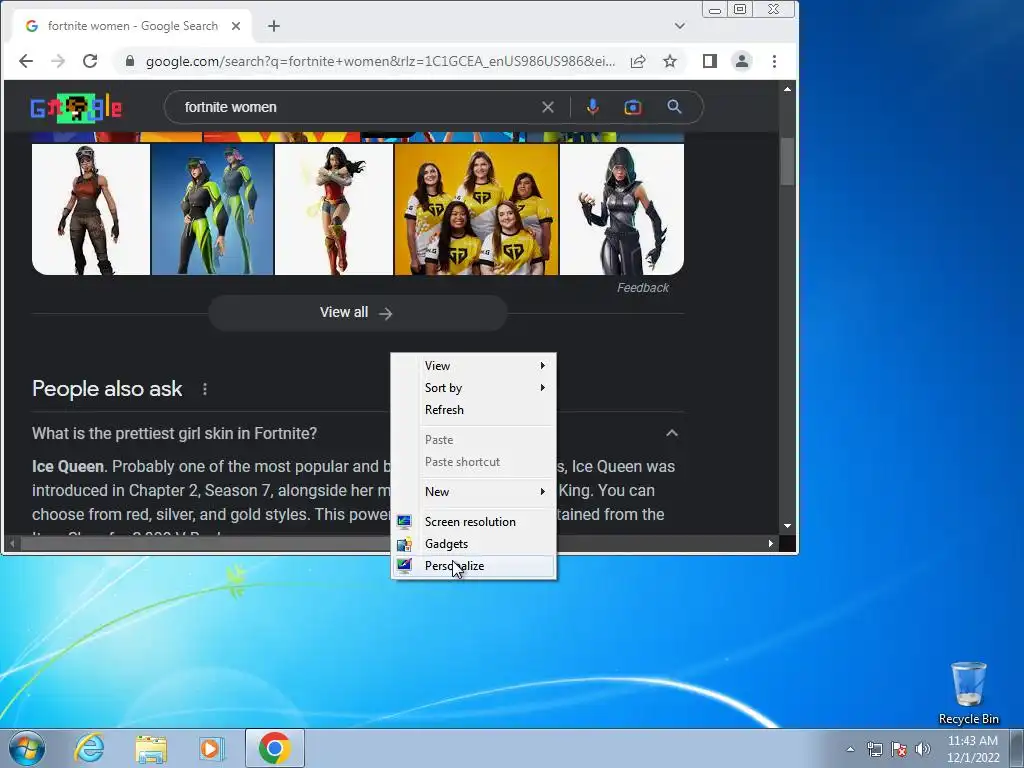
Task: Choose Personalize from context menu
Action: (x=473, y=566)
